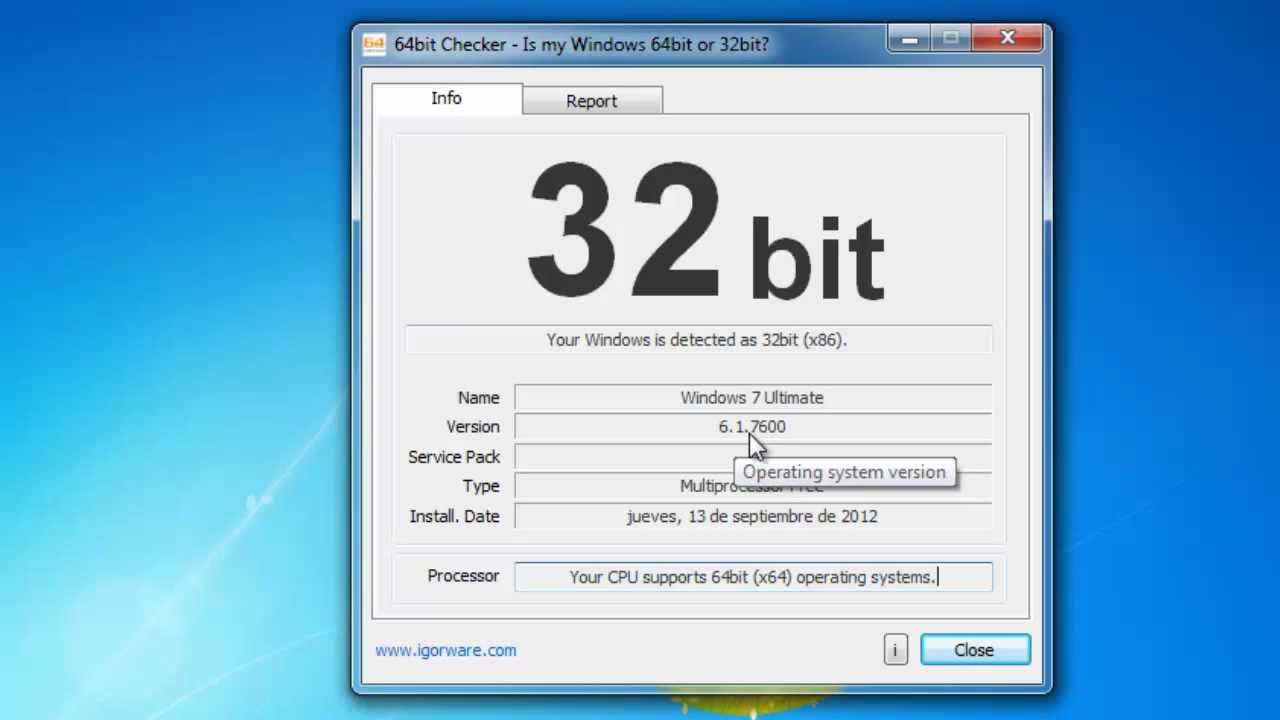Click the 'Version' label
The width and height of the screenshot is (1280, 720).
pos(473,427)
